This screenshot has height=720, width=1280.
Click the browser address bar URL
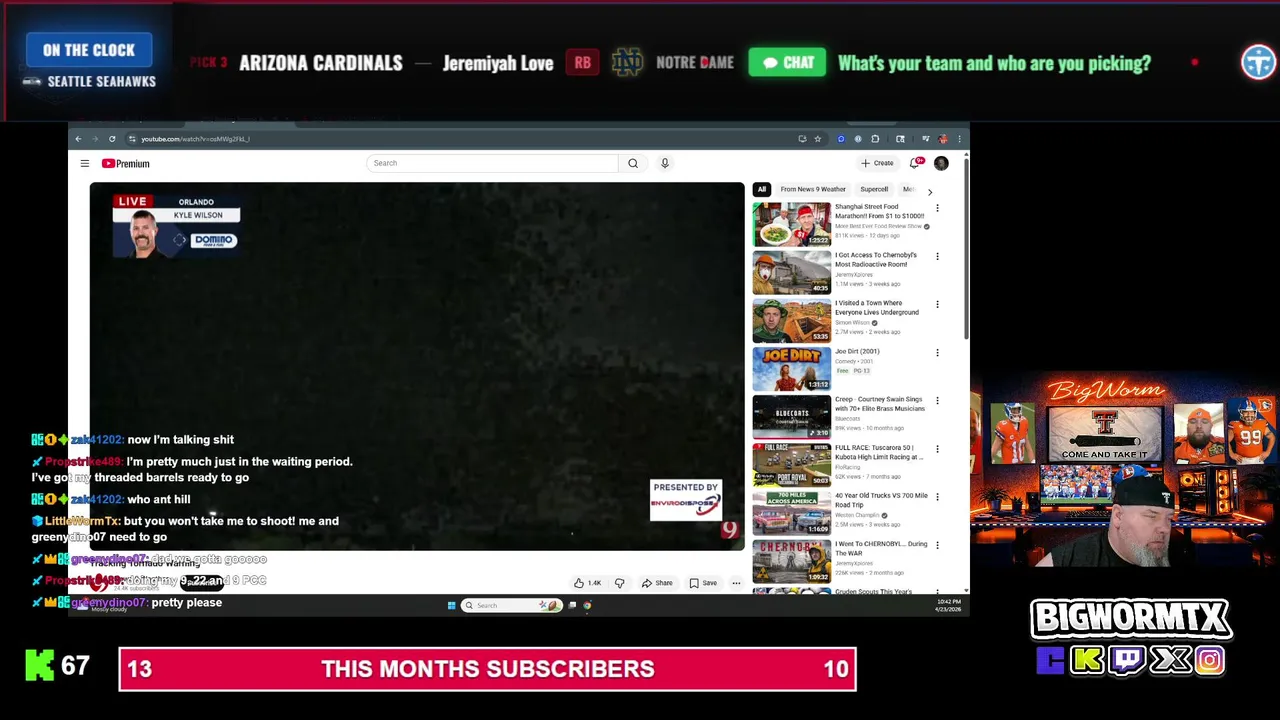tap(195, 139)
